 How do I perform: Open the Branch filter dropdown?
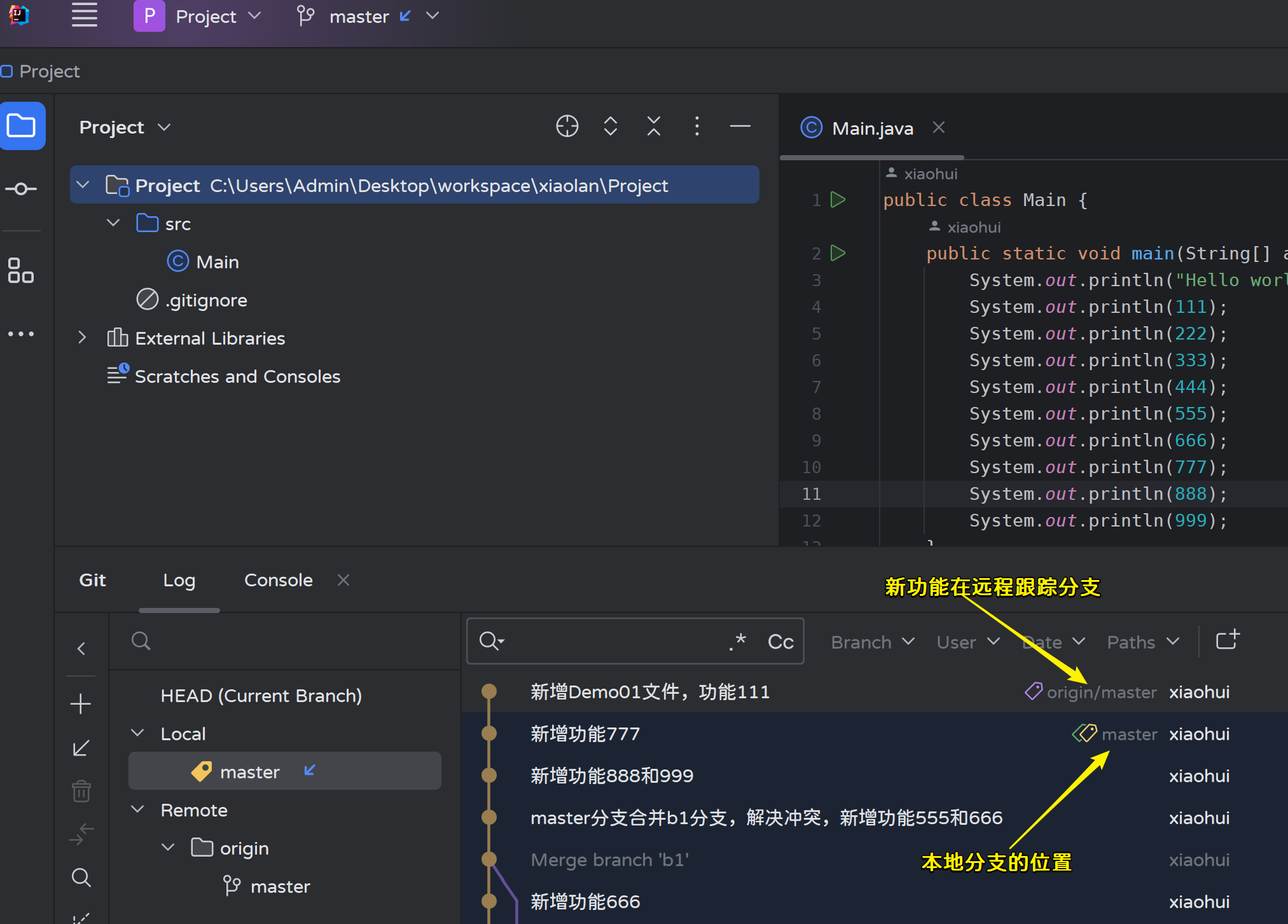[x=872, y=642]
